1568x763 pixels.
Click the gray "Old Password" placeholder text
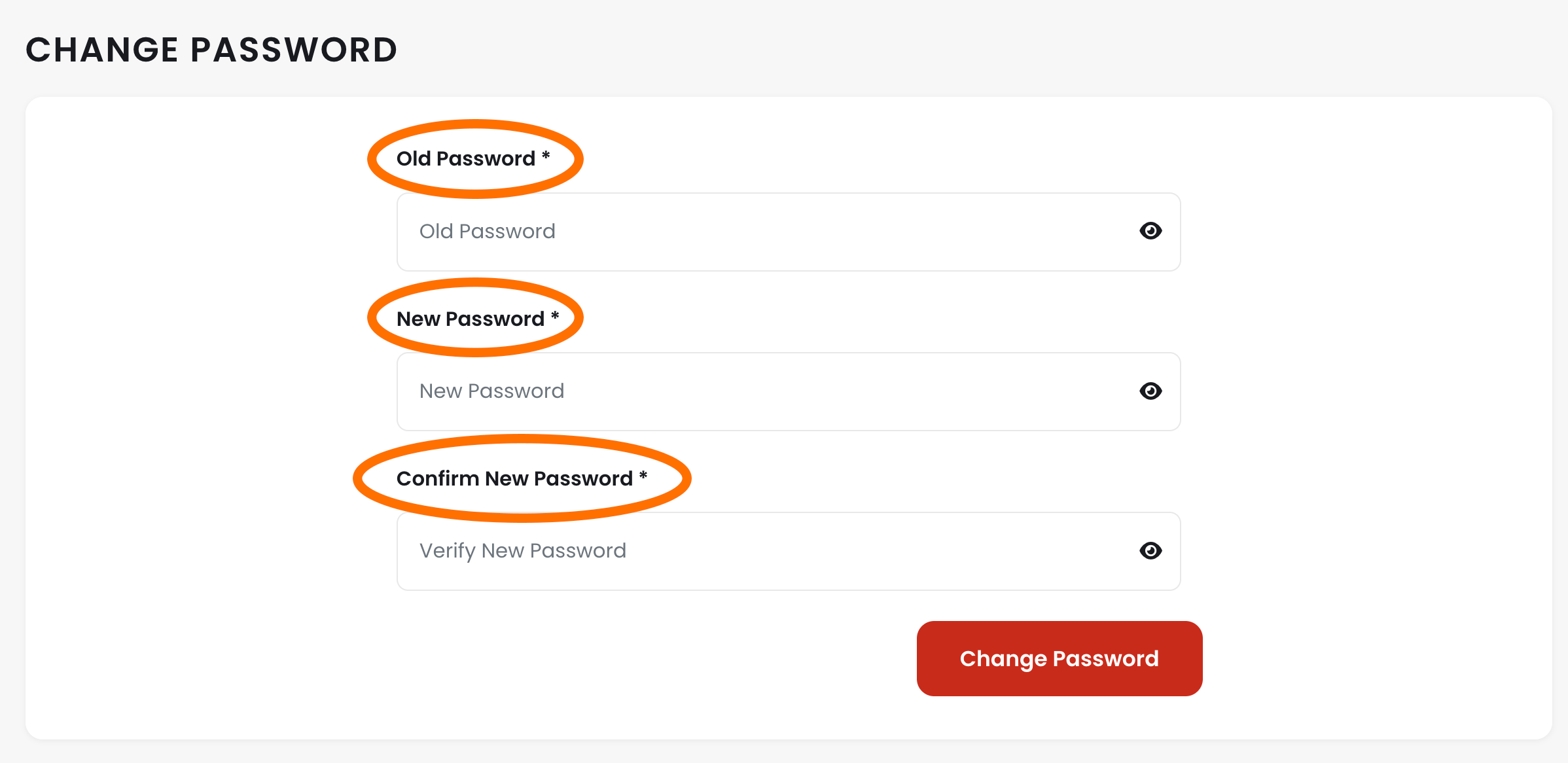[487, 232]
